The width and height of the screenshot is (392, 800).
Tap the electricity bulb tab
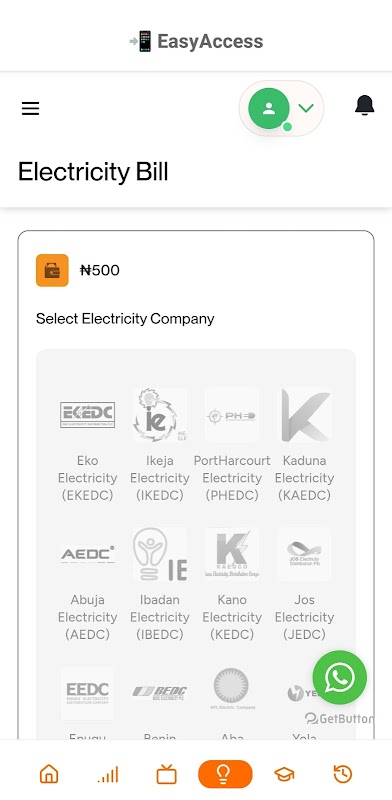click(x=225, y=774)
